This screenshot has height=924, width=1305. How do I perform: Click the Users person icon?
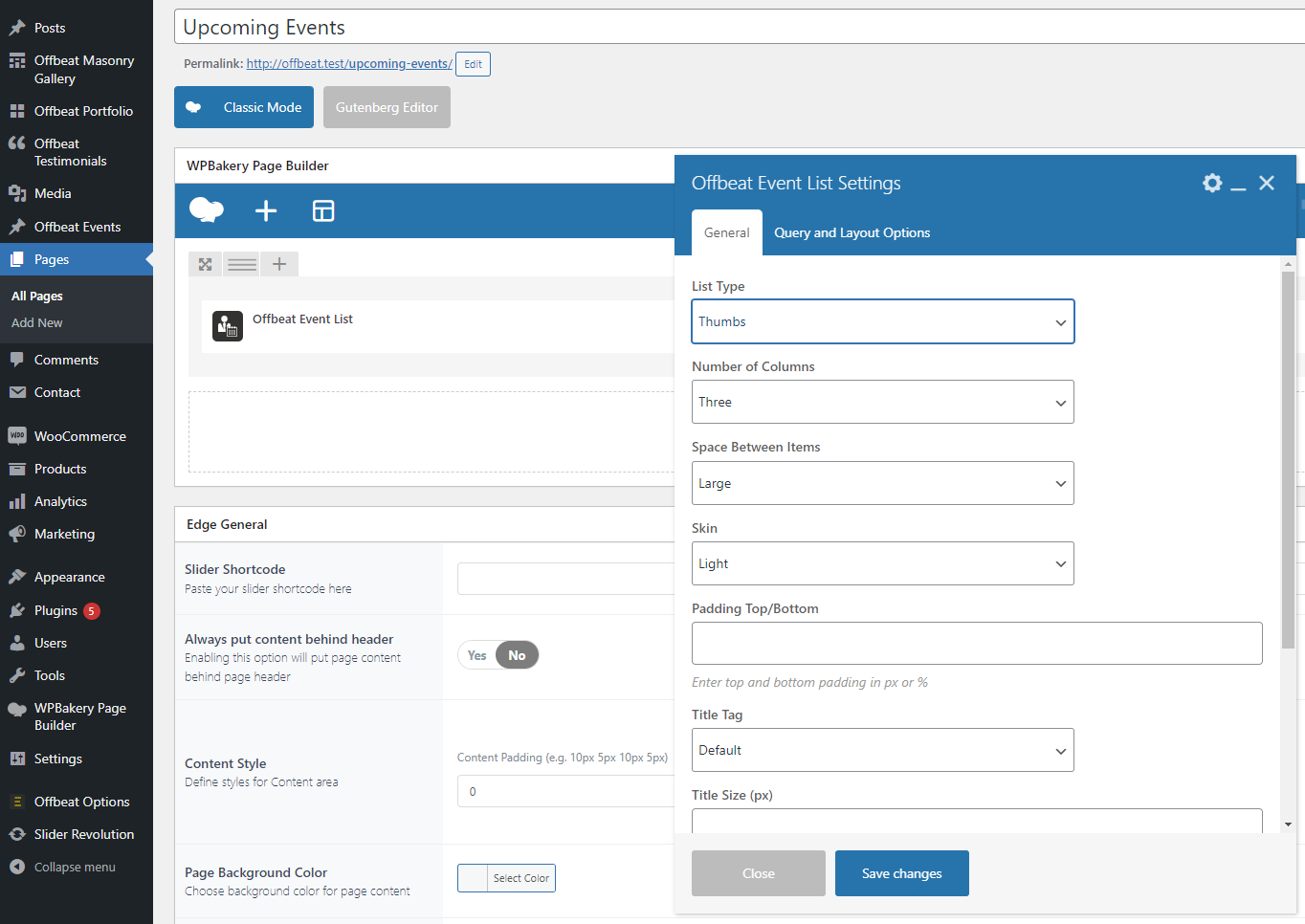click(x=17, y=643)
